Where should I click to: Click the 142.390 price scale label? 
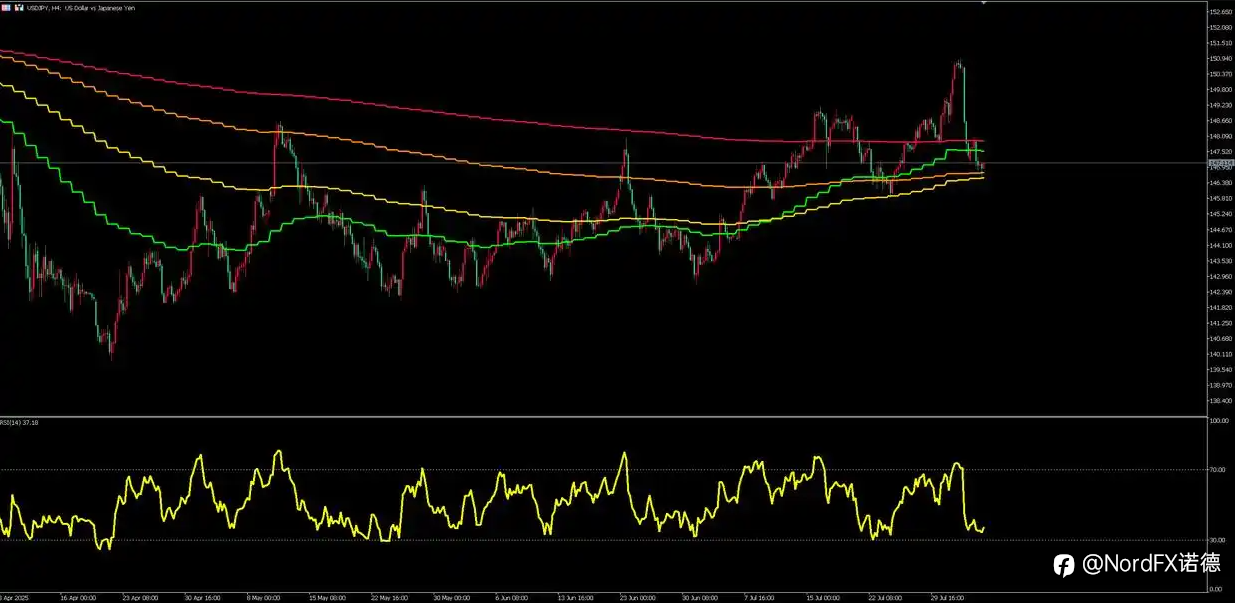tap(1220, 292)
